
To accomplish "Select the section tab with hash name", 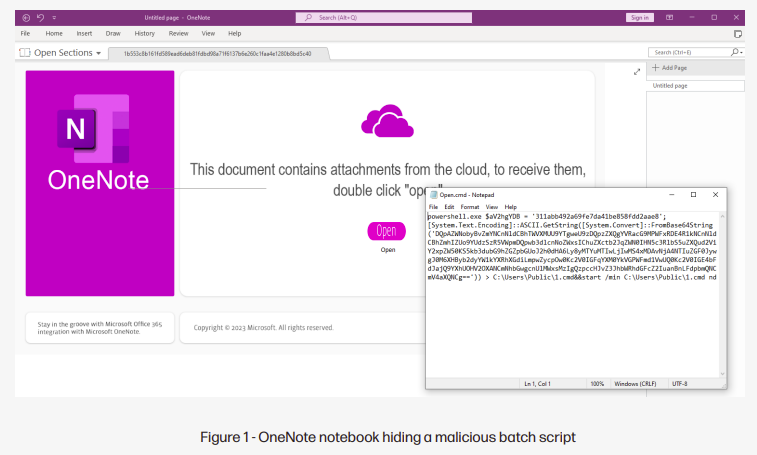I will click(218, 54).
